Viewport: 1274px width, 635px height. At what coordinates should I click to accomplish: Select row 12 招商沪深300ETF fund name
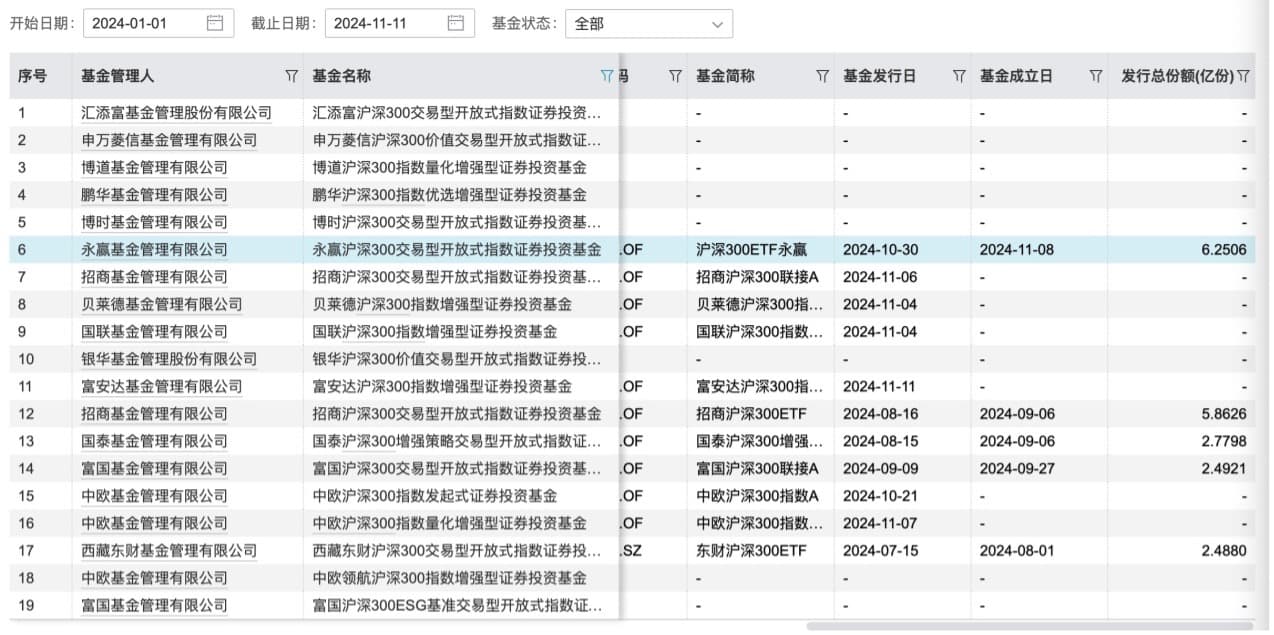457,414
